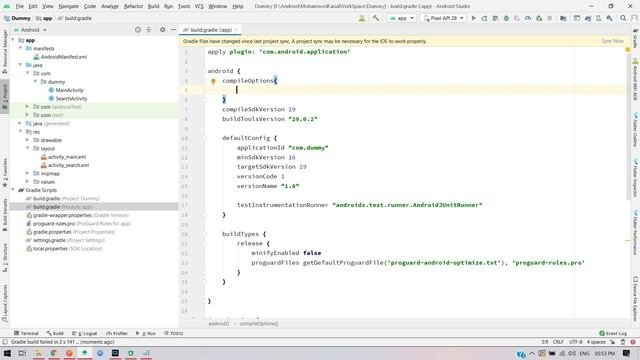Open the TODO tool window
Viewport: 640px width, 360px height.
174,333
